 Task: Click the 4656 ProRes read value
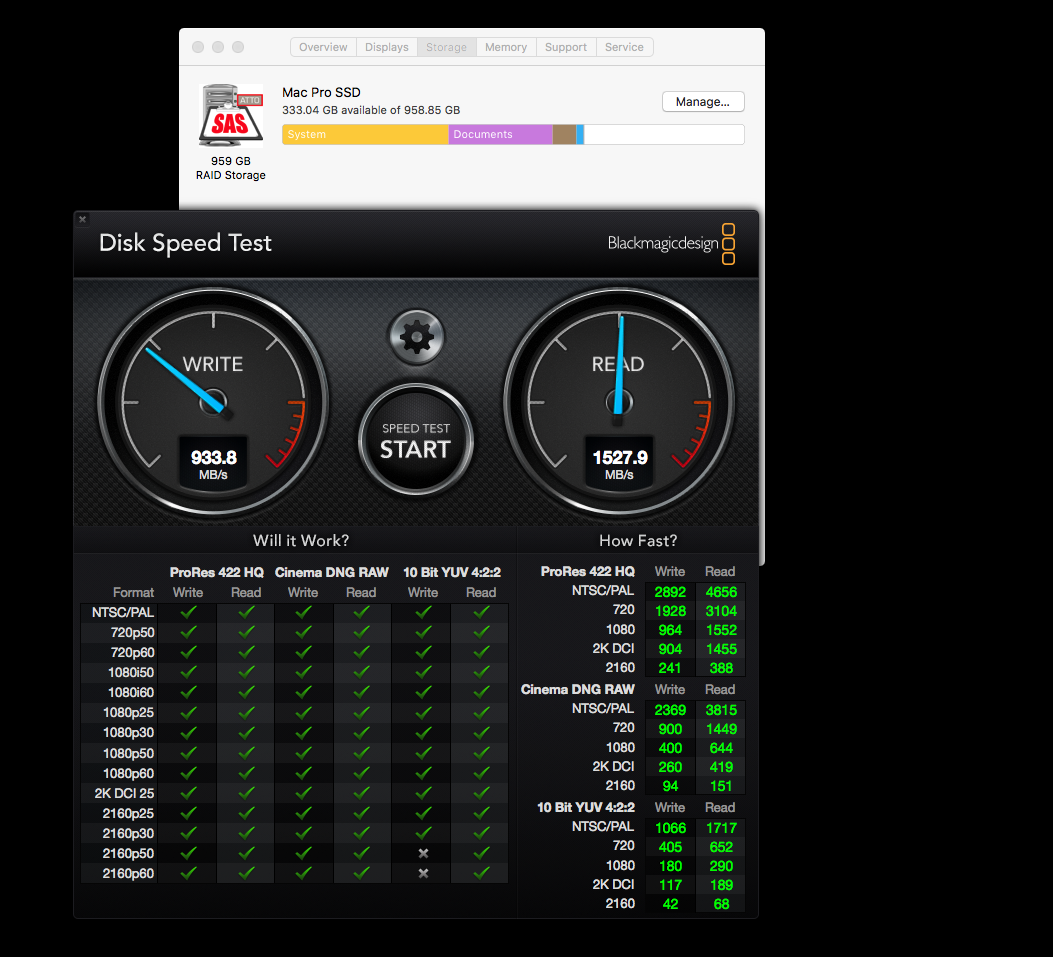pyautogui.click(x=721, y=592)
